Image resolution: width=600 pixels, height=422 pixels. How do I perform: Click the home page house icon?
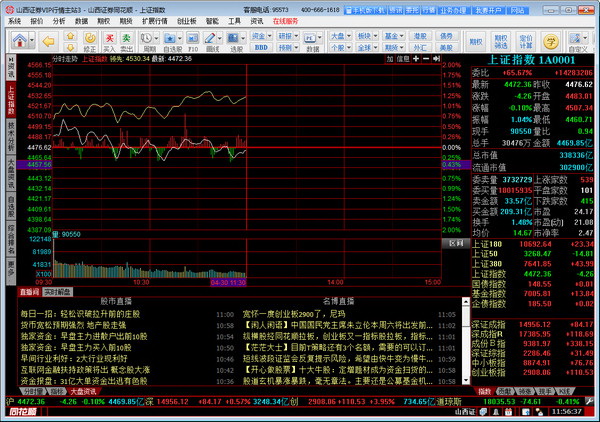[x=20, y=40]
